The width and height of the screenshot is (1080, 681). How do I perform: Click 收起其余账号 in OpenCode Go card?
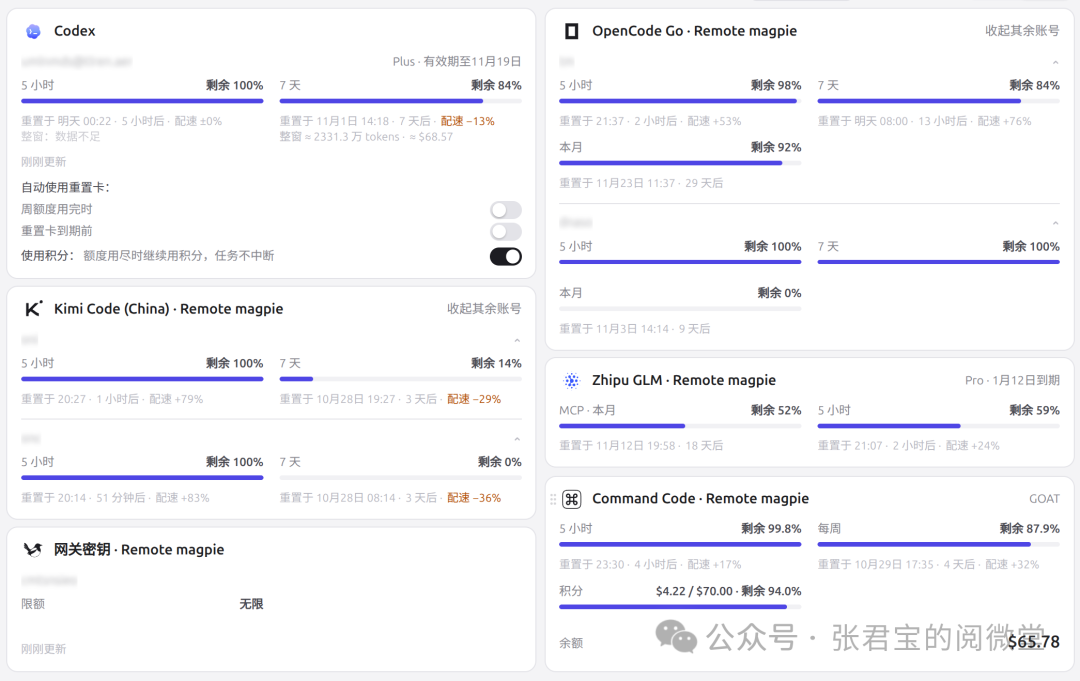click(x=1022, y=30)
